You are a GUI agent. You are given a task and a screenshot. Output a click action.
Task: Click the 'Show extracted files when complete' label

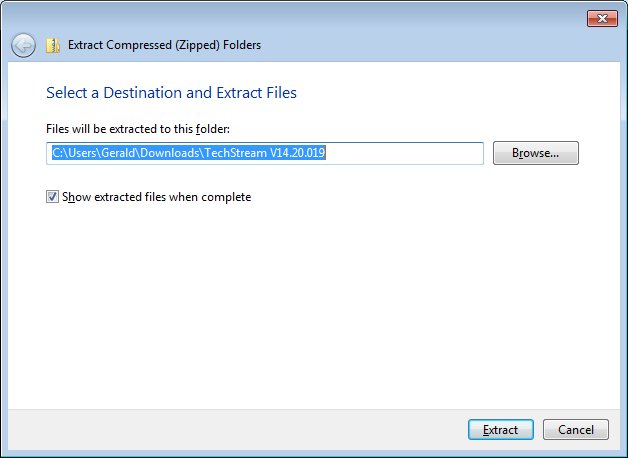[x=157, y=197]
